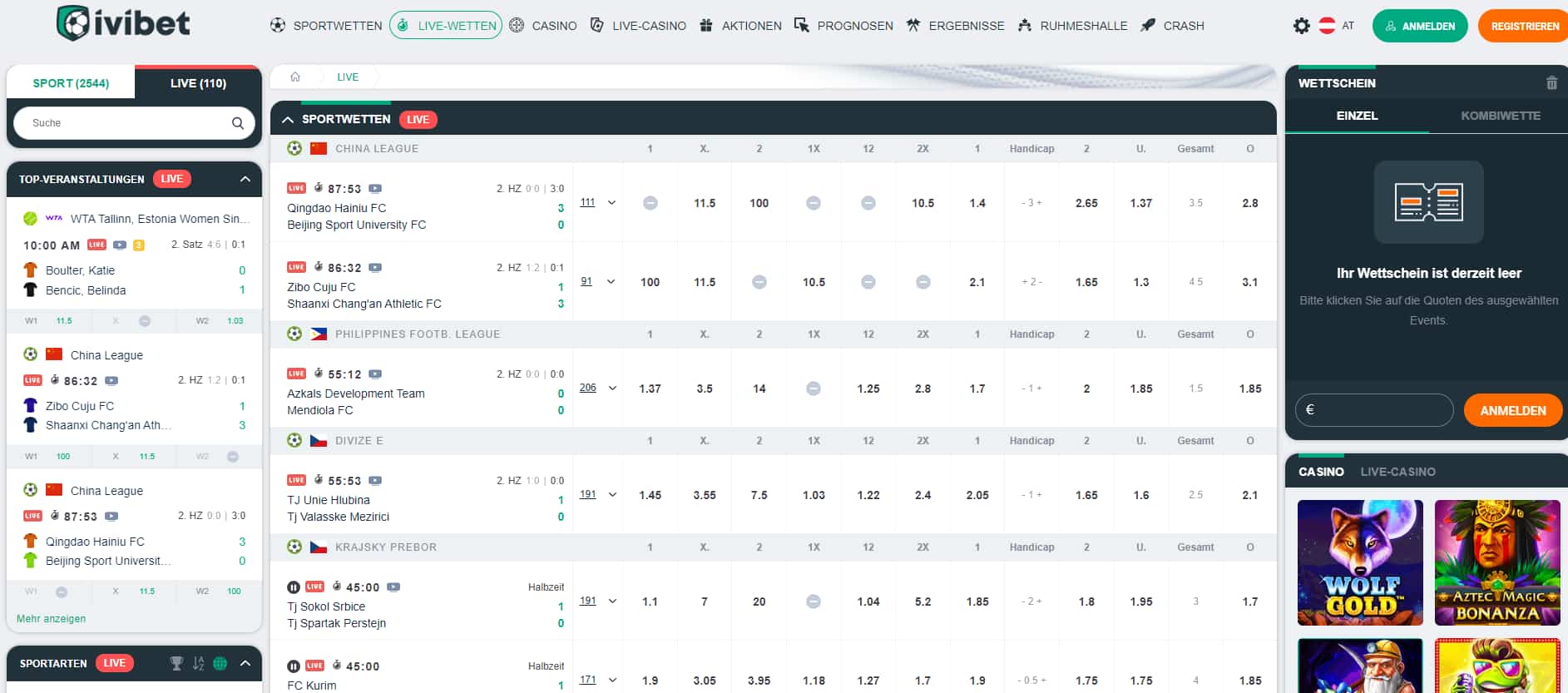Screen dimensions: 1568x693
Task: Open Aztec Magic Bonanza game thumbnail
Action: click(1497, 562)
